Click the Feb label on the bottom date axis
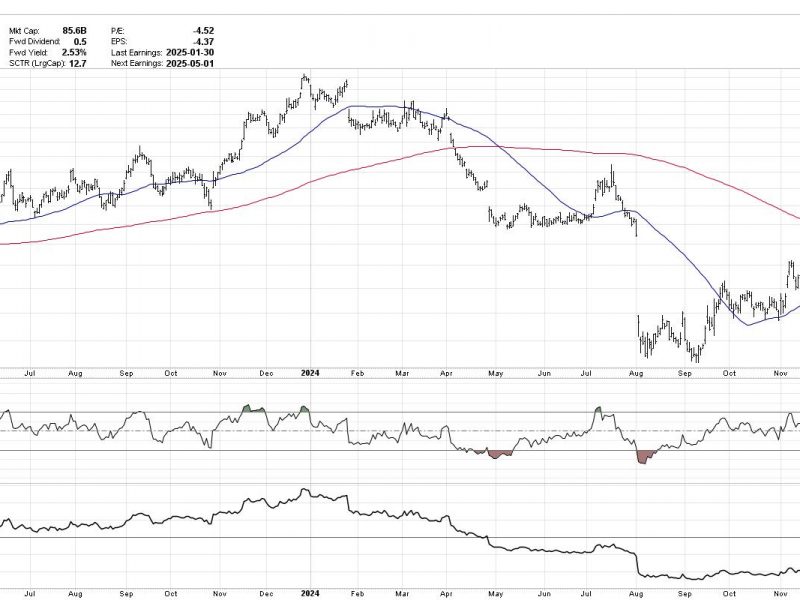 (x=357, y=594)
